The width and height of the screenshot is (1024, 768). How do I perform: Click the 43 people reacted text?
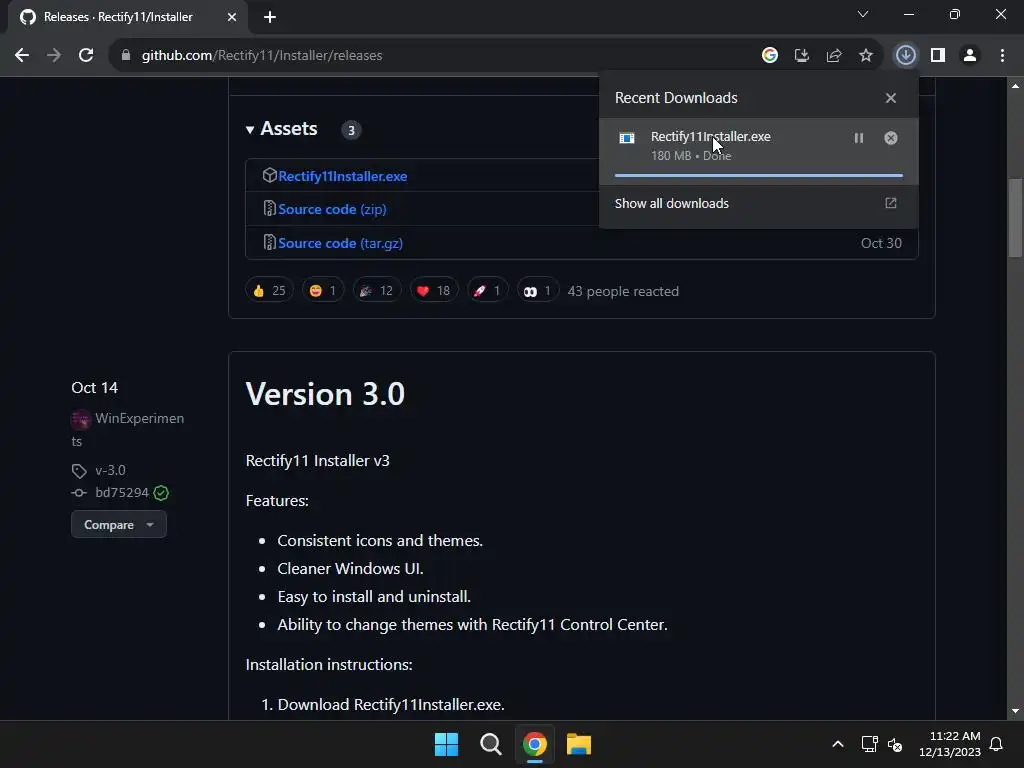623,291
